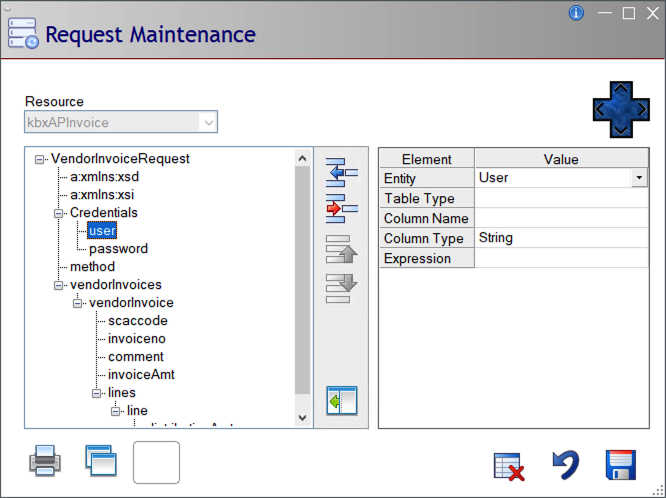
Task: Click the blue info help icon
Action: pyautogui.click(x=576, y=13)
